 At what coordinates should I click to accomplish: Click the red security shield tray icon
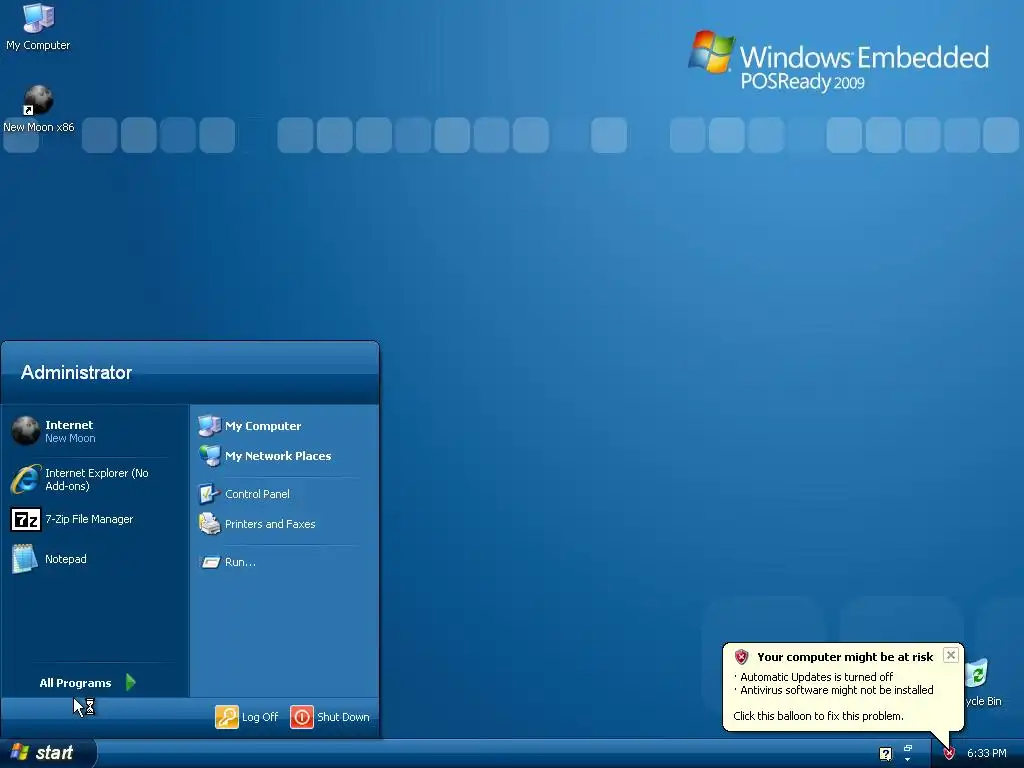coord(949,754)
